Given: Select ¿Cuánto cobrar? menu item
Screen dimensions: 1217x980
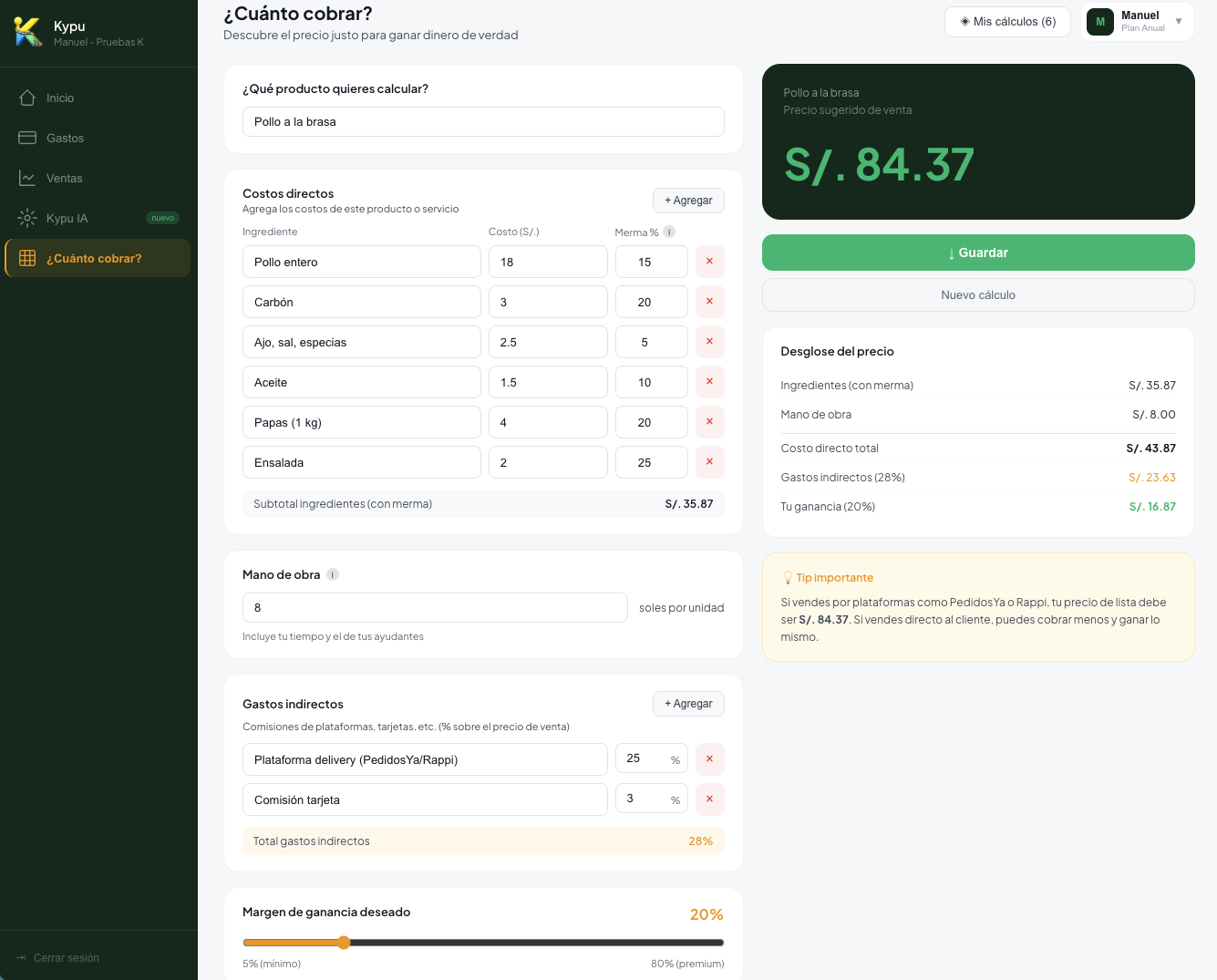Looking at the screenshot, I should (98, 258).
